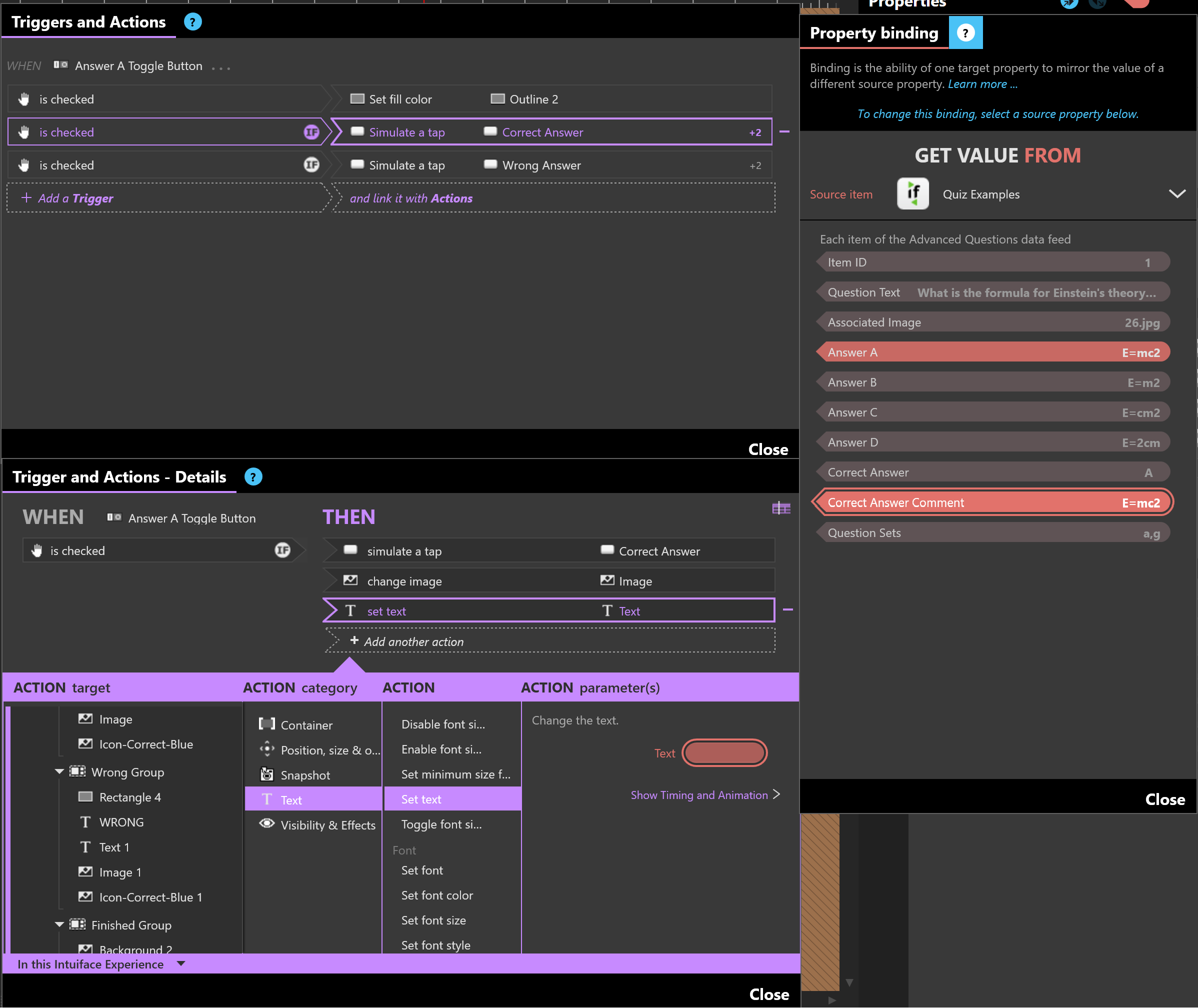This screenshot has height=1008, width=1198.
Task: Click the Quiz Examples source item icon
Action: [x=912, y=194]
